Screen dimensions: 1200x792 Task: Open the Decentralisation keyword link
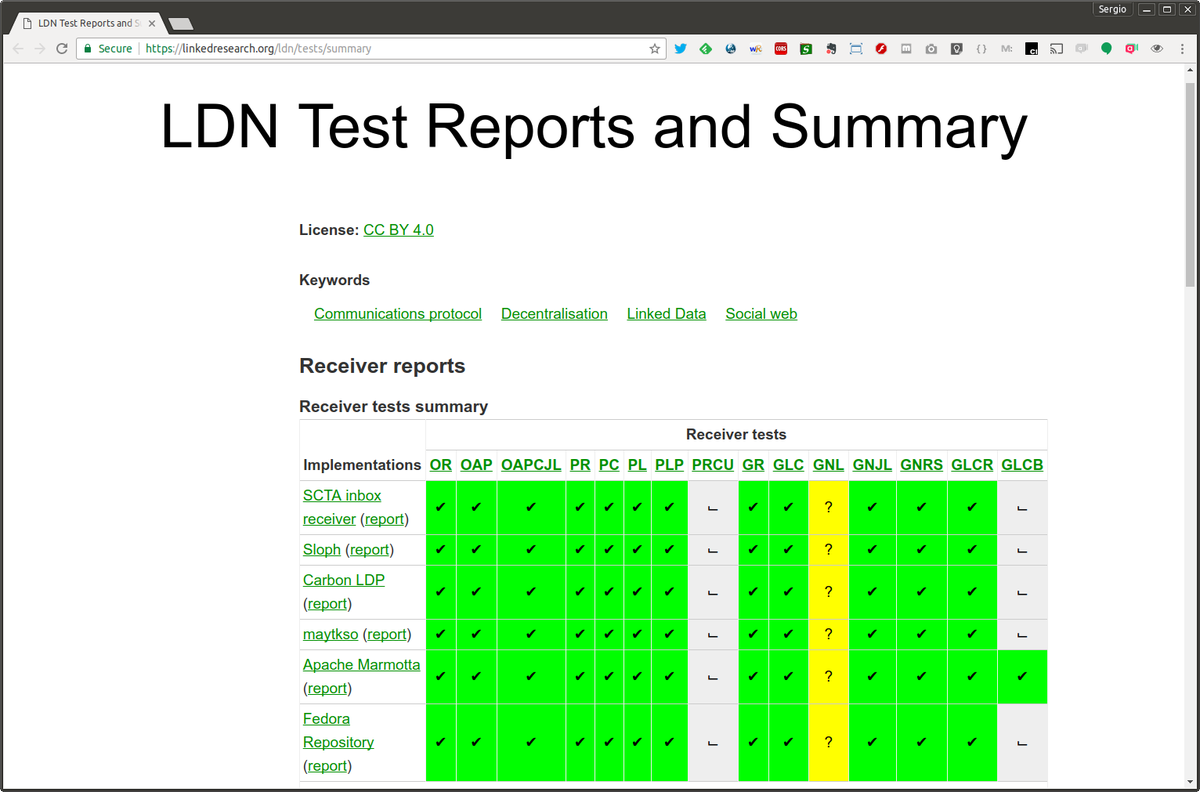tap(554, 314)
